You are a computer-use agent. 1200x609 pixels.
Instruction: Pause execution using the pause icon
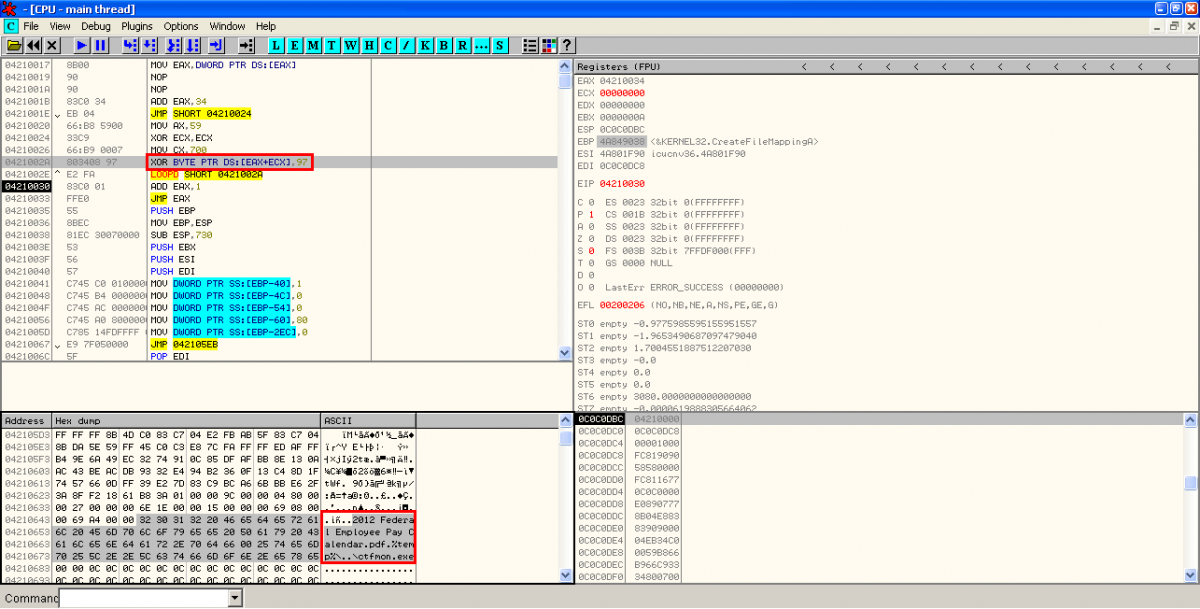[101, 46]
